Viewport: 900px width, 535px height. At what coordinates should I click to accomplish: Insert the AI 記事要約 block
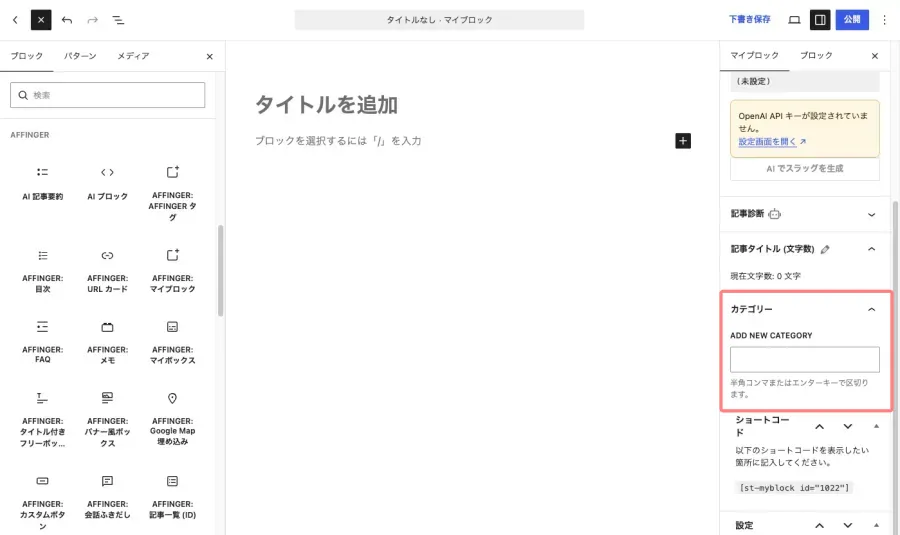click(42, 184)
